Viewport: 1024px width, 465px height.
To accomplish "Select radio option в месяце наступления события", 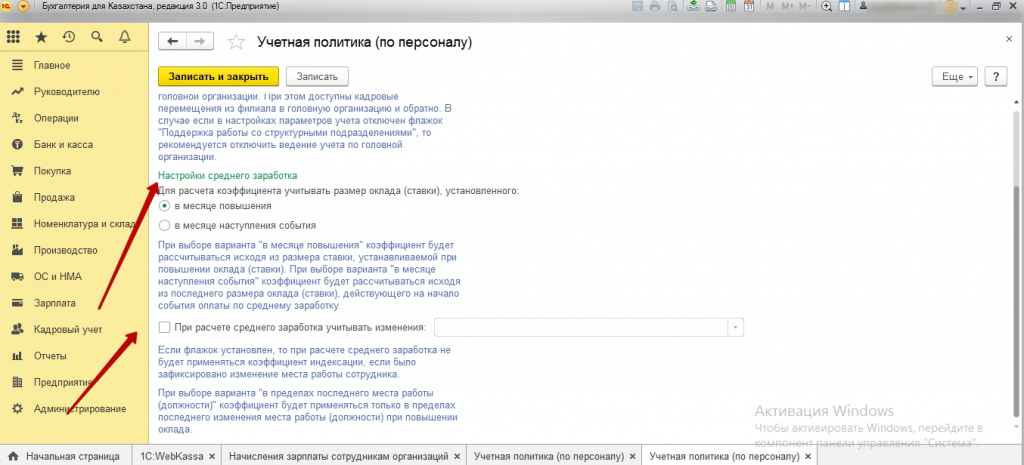I will tap(165, 225).
